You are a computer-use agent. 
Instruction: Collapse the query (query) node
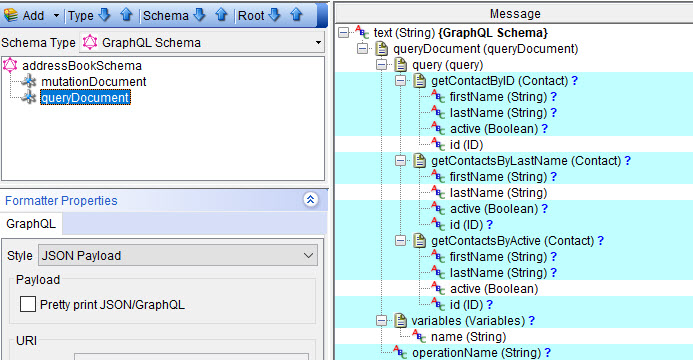pos(381,65)
